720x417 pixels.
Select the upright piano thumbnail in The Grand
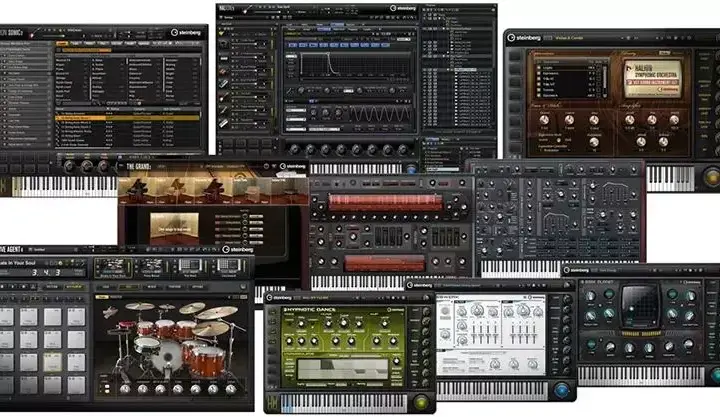tap(252, 192)
